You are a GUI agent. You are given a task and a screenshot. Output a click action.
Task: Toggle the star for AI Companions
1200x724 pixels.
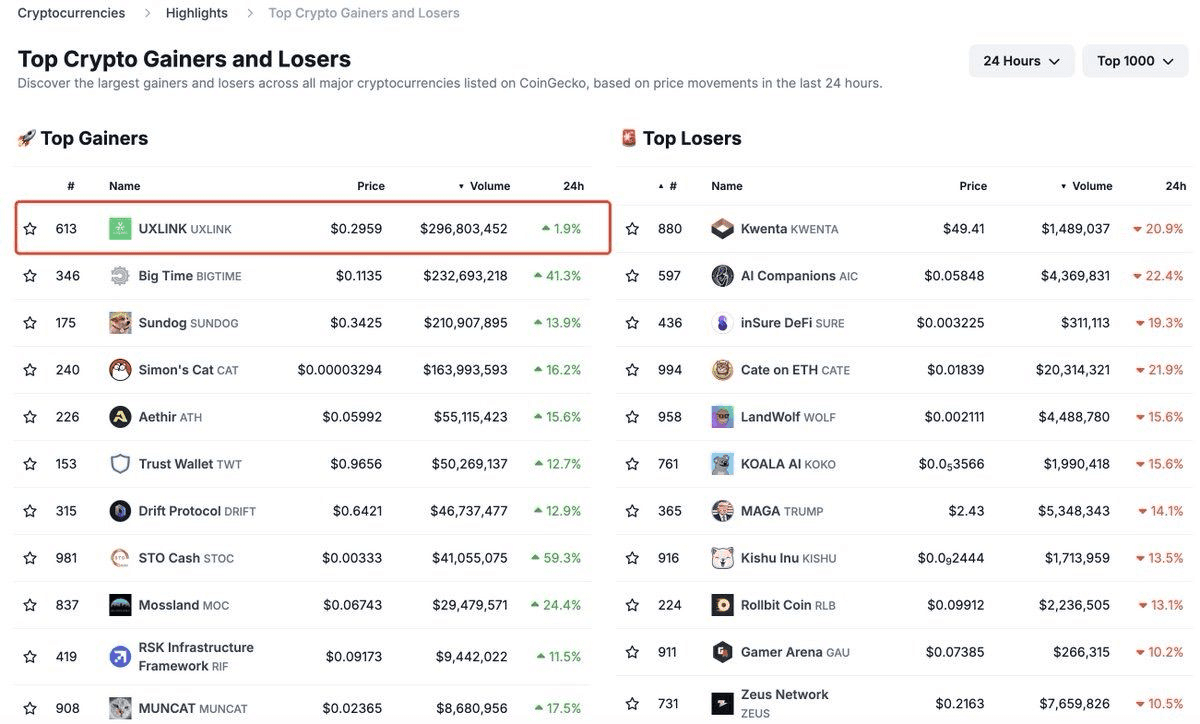click(x=632, y=276)
